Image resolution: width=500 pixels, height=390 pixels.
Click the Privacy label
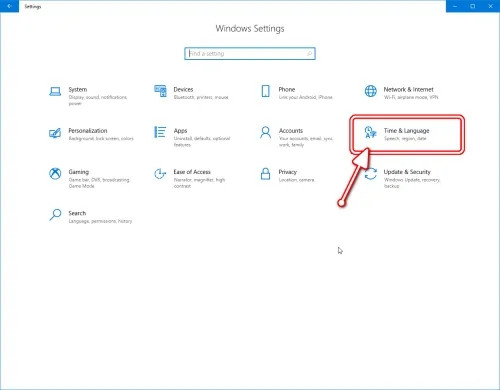pos(288,172)
